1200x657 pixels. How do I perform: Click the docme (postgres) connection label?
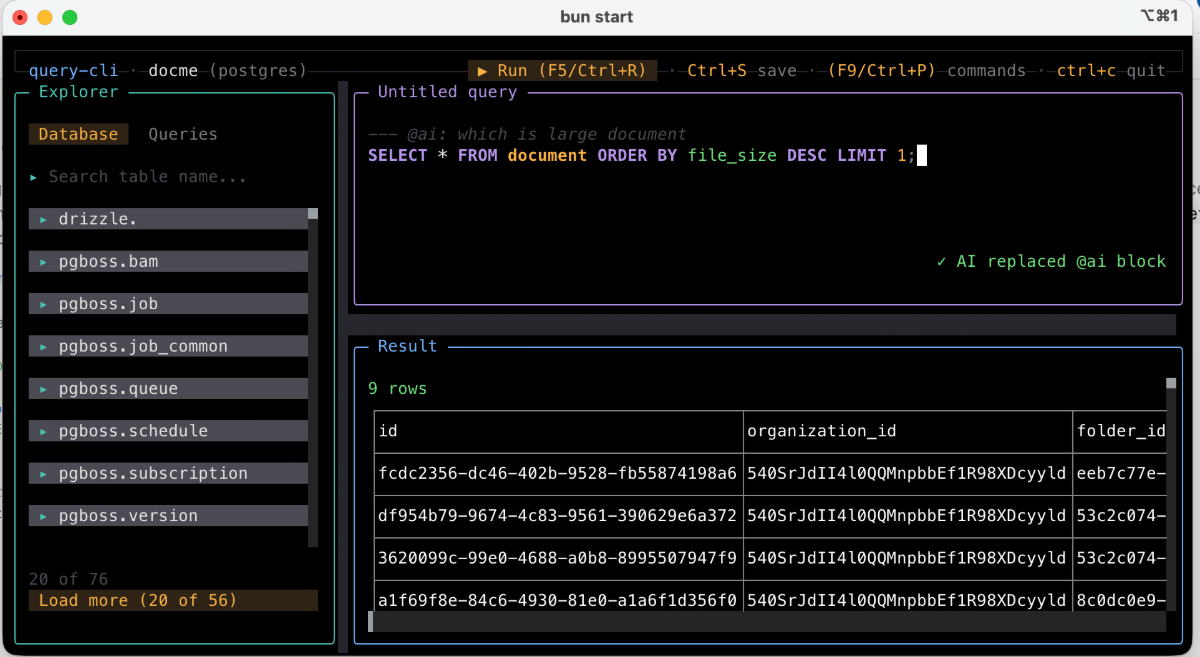[228, 71]
